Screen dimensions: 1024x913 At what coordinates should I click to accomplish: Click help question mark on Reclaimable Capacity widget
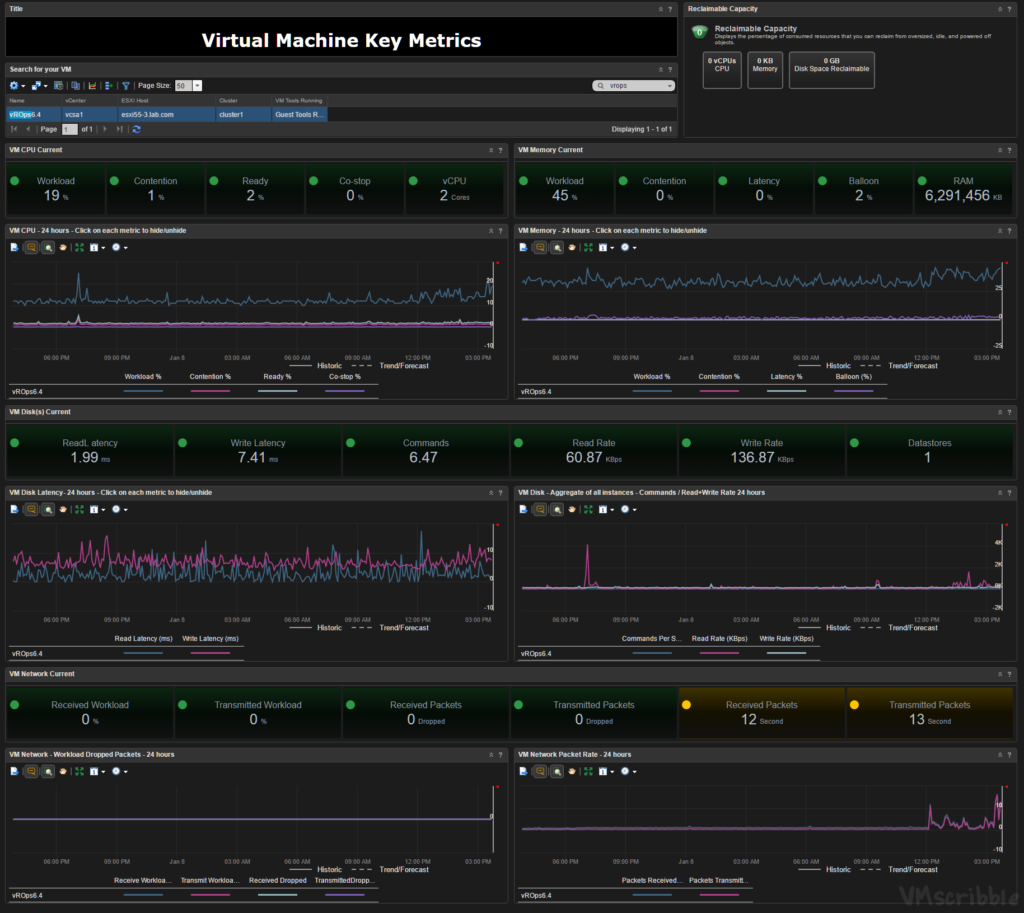pos(1010,8)
